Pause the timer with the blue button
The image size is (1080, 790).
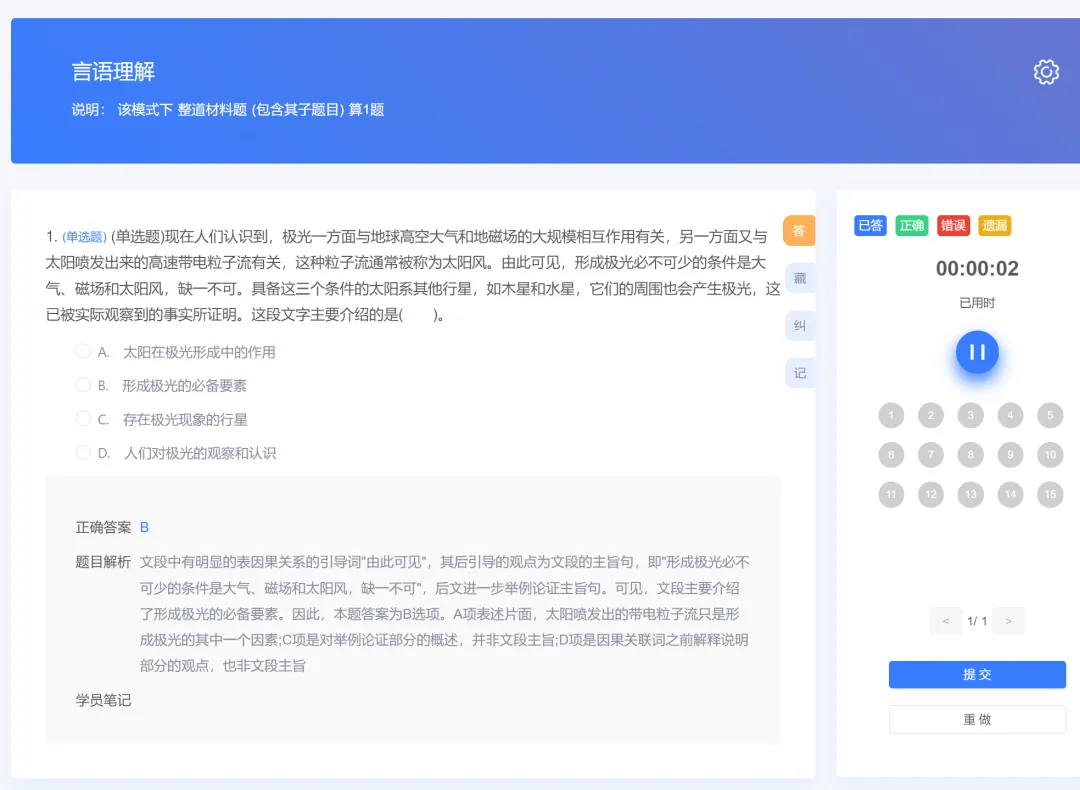point(977,352)
